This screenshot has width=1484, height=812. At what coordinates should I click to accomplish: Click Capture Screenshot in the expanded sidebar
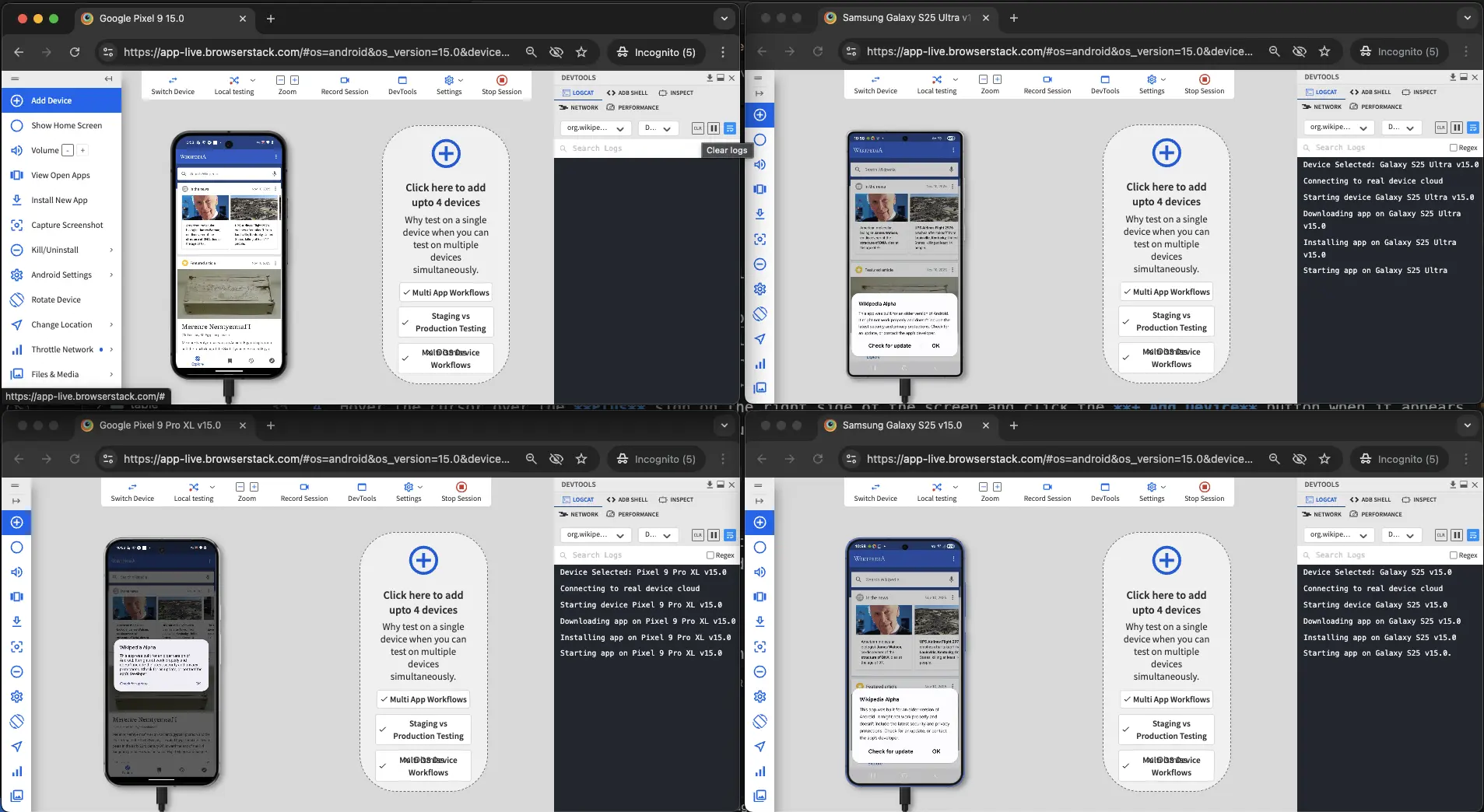tap(67, 225)
